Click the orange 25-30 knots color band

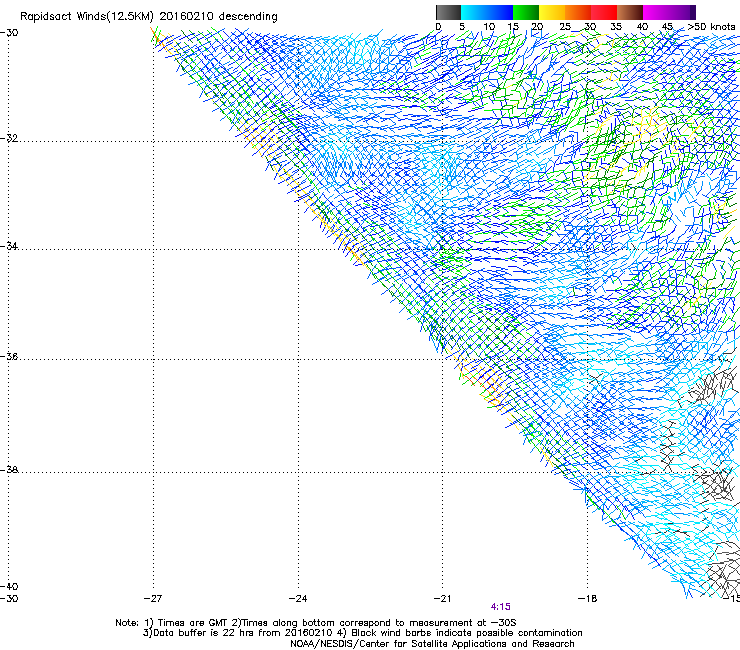pyautogui.click(x=578, y=12)
